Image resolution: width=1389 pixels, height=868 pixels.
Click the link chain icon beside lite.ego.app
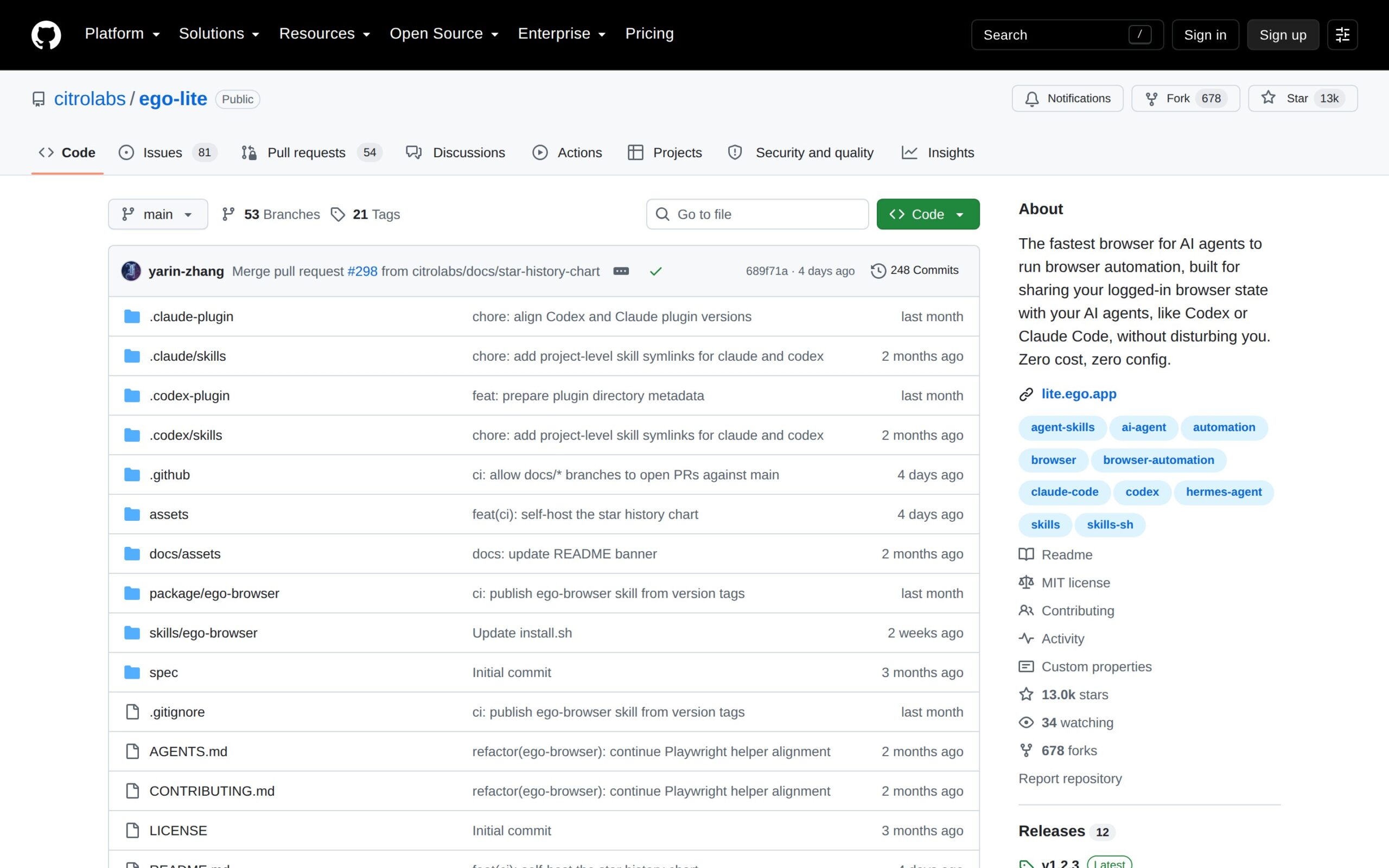1026,394
